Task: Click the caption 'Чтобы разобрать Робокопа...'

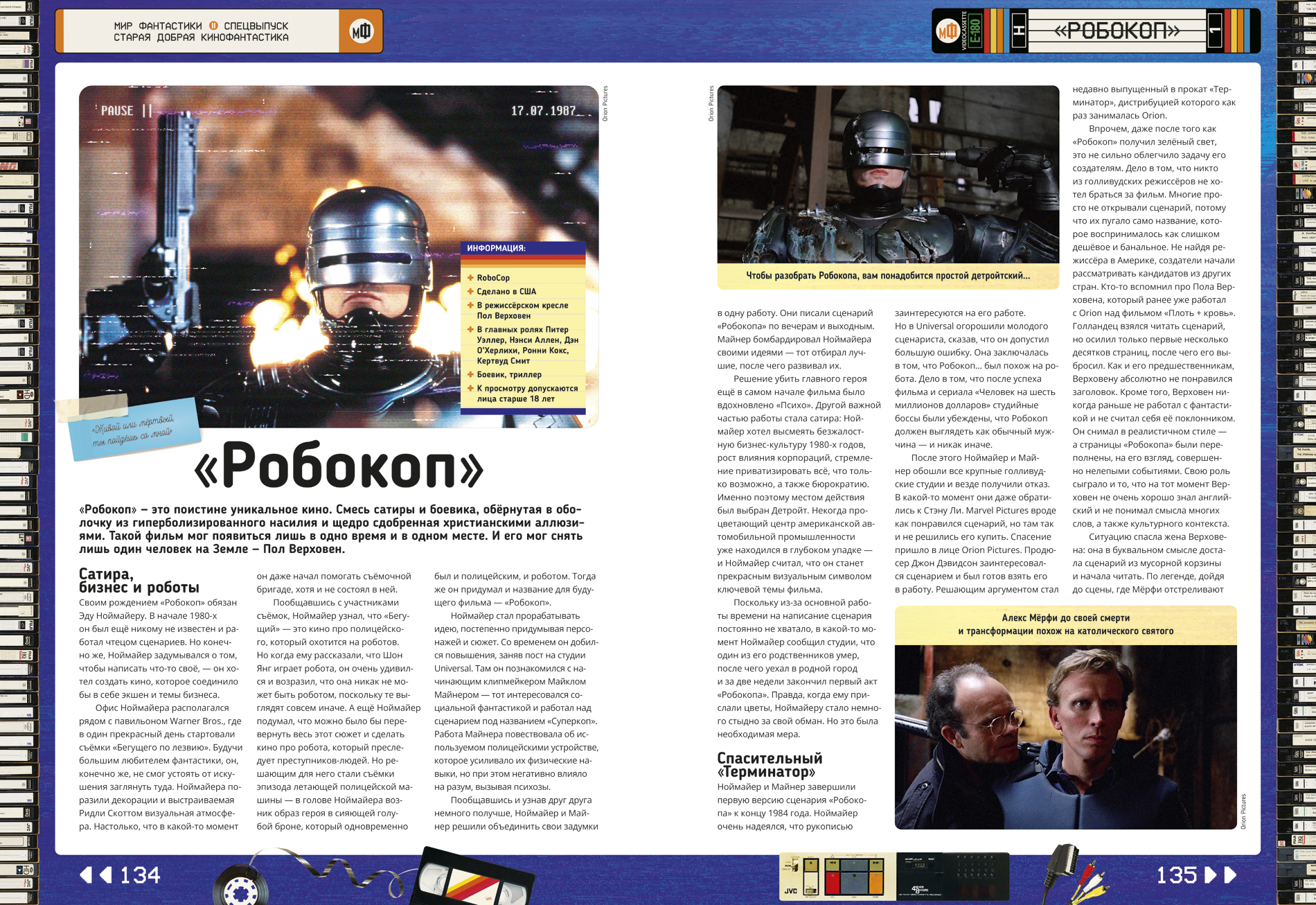Action: tap(888, 276)
